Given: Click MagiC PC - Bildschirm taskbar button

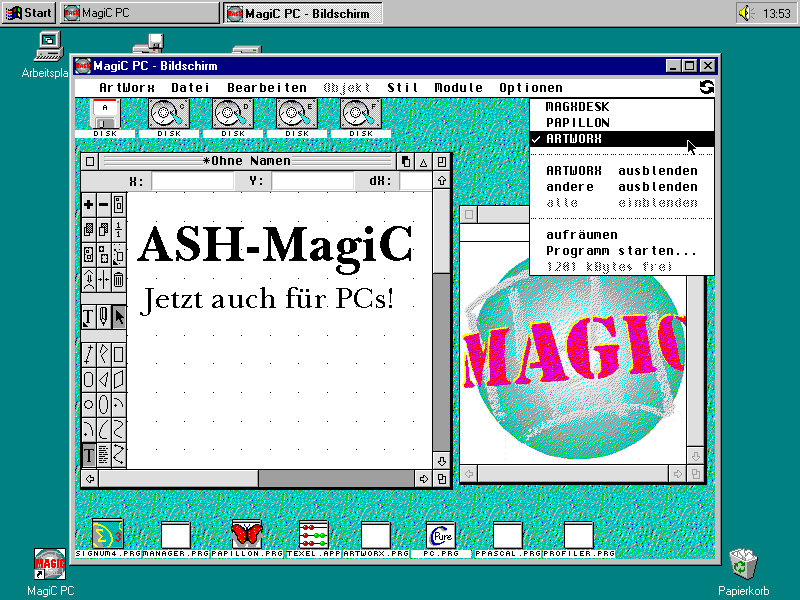Looking at the screenshot, I should tap(303, 13).
